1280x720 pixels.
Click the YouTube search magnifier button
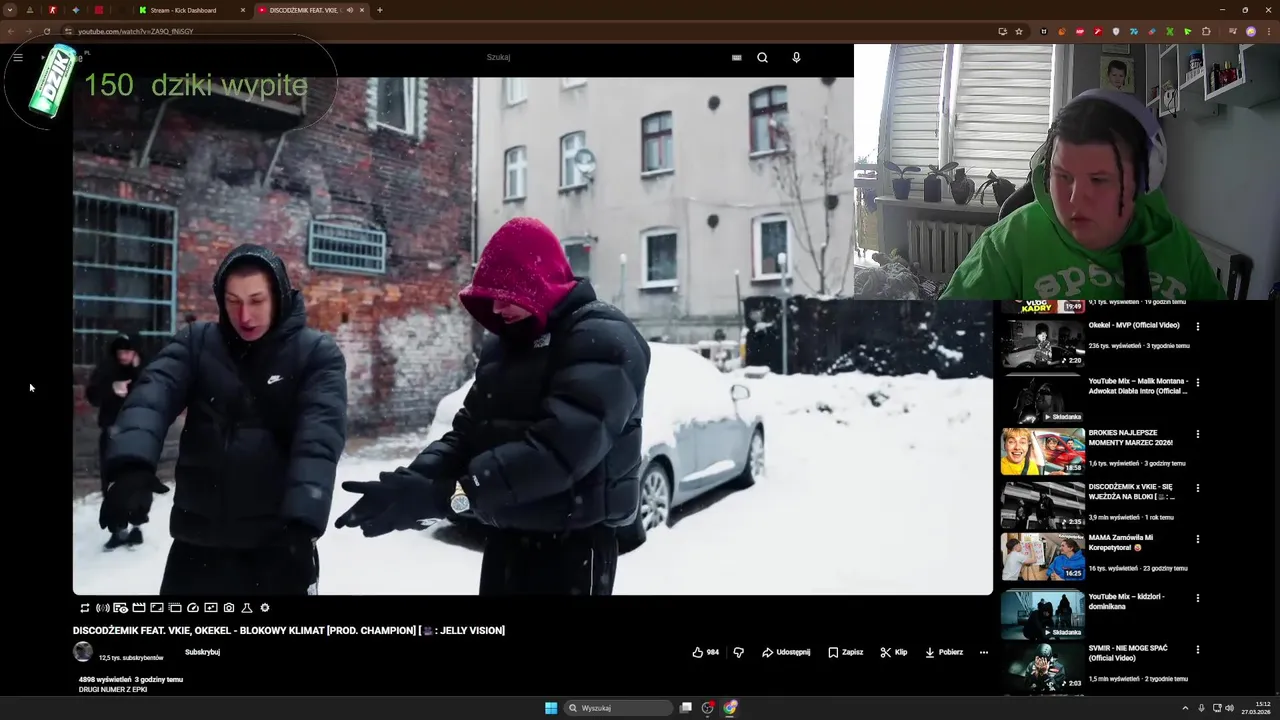(x=762, y=57)
